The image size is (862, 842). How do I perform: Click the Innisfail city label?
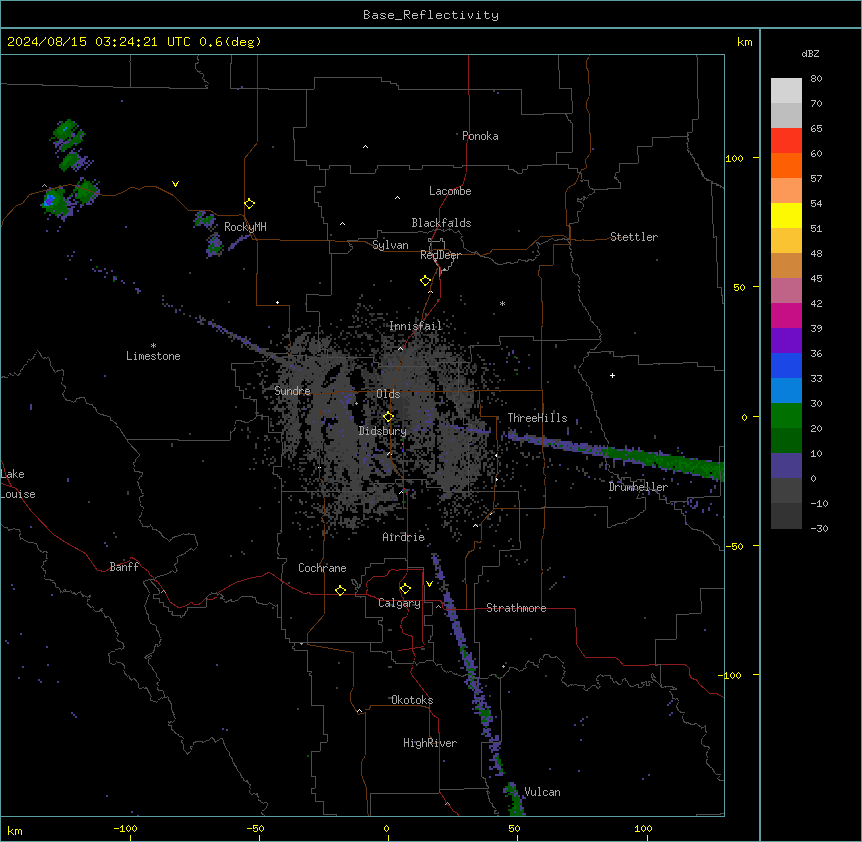point(416,326)
